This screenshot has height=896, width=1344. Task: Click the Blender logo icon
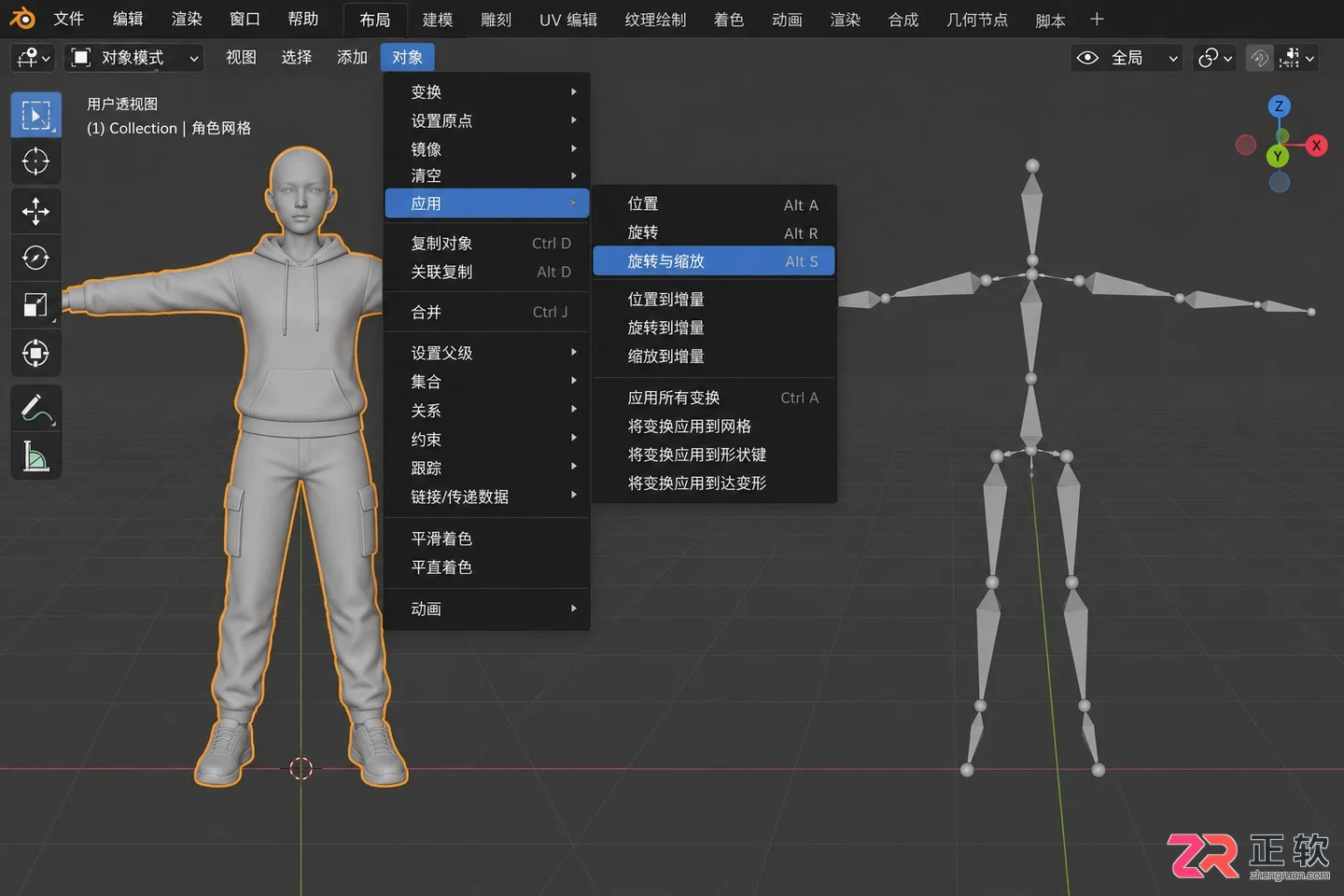[x=21, y=19]
